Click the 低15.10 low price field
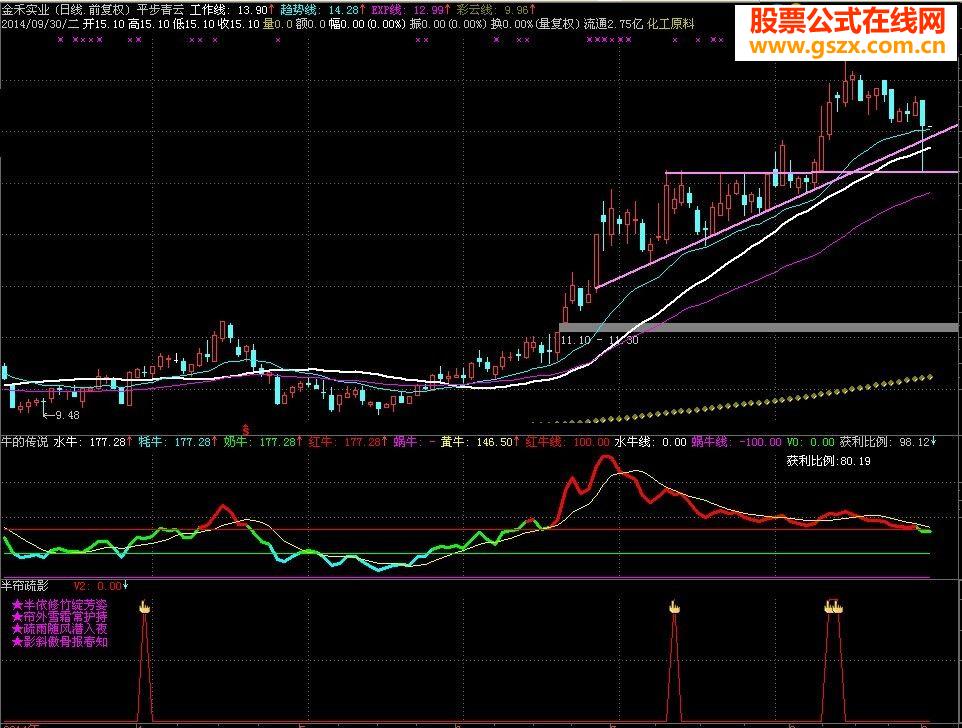Screen dimensions: 962x728 (194, 24)
